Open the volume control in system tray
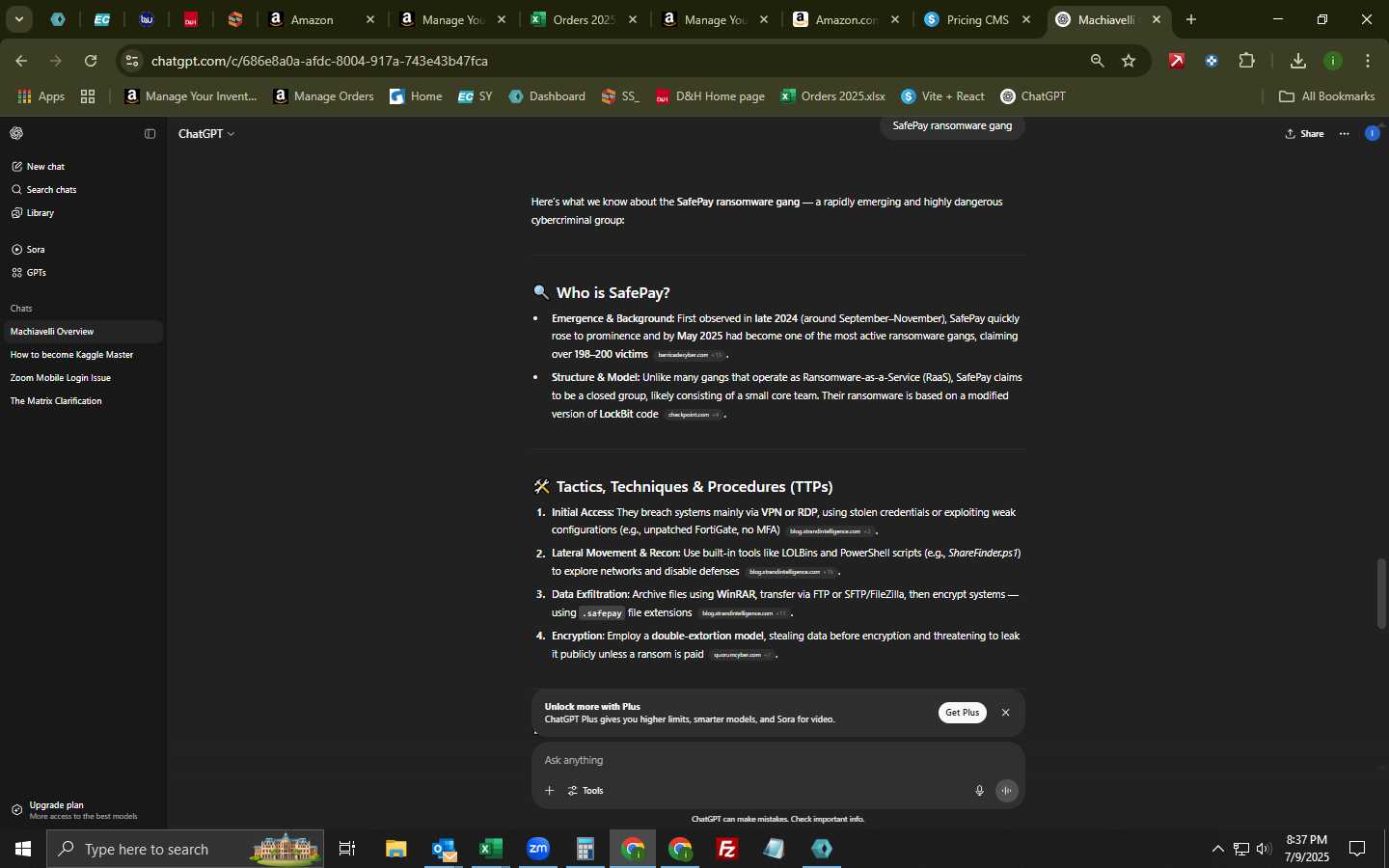 (x=1264, y=849)
